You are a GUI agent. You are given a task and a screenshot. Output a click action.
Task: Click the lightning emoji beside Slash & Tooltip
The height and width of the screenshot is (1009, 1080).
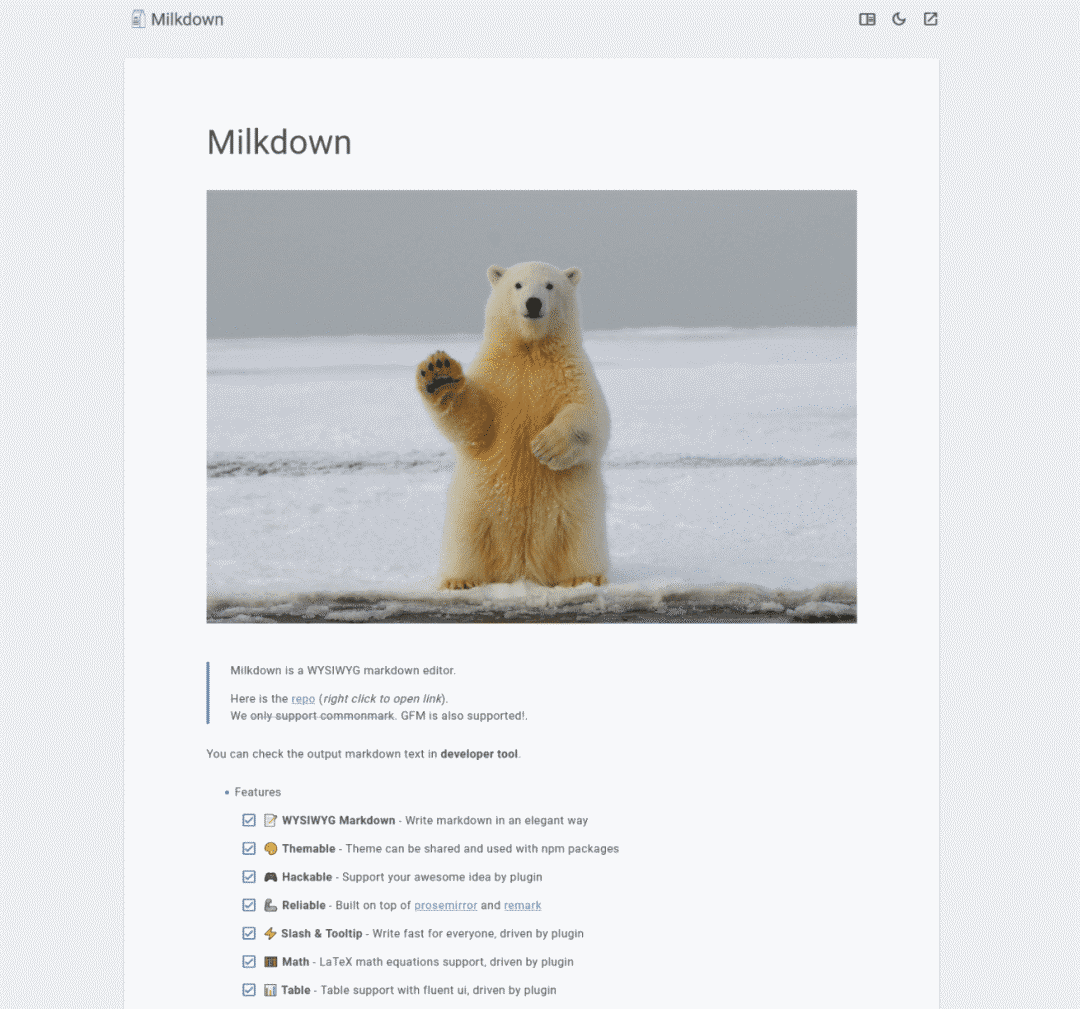[270, 933]
